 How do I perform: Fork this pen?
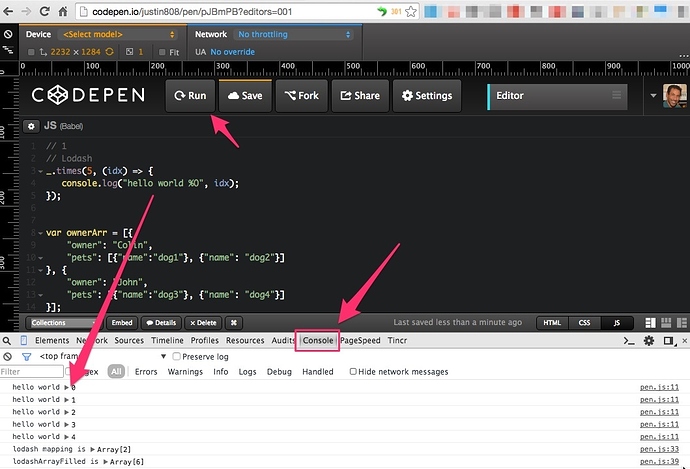pyautogui.click(x=301, y=95)
